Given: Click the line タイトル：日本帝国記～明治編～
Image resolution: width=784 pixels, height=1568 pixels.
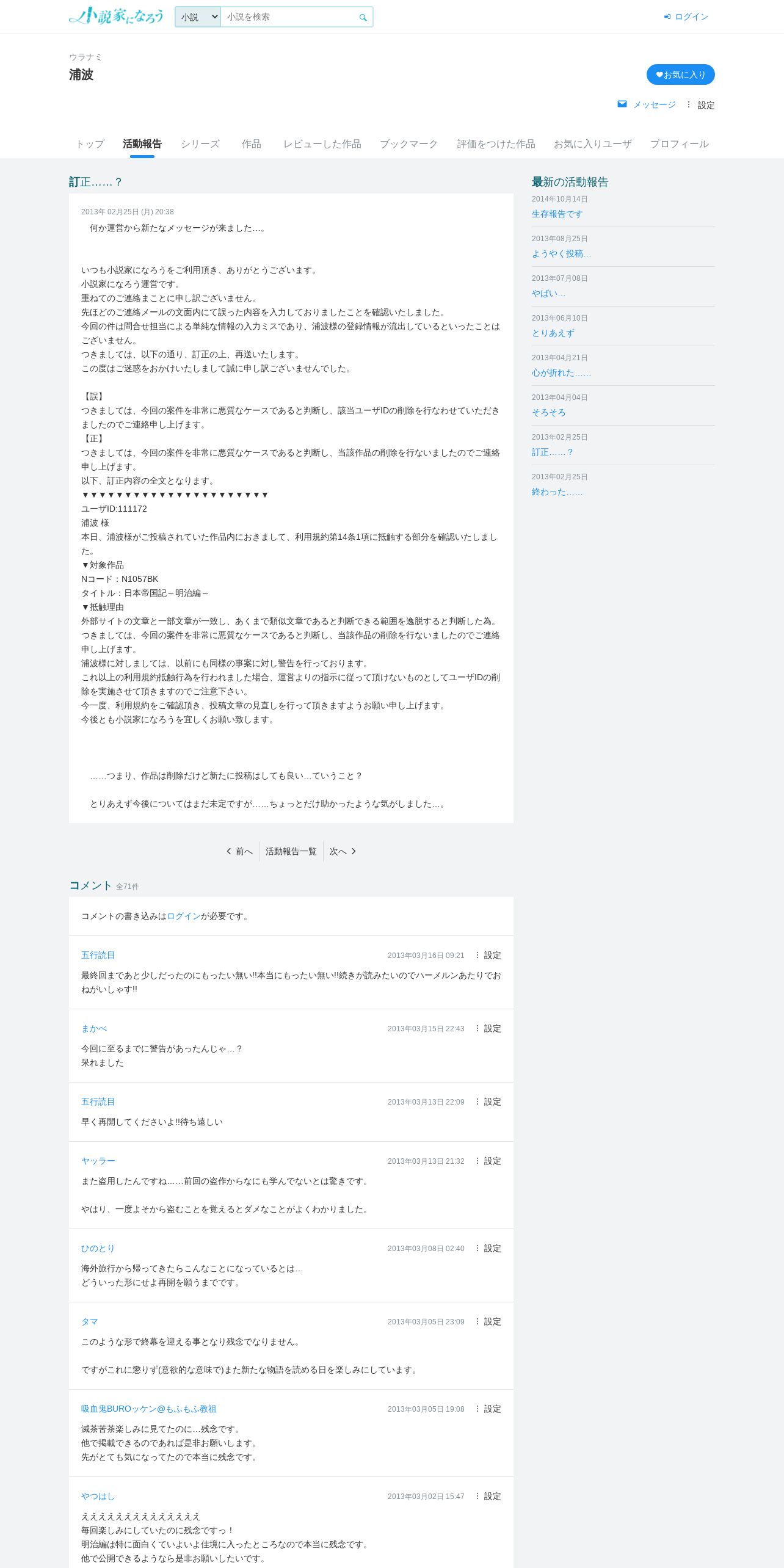Looking at the screenshot, I should [145, 593].
